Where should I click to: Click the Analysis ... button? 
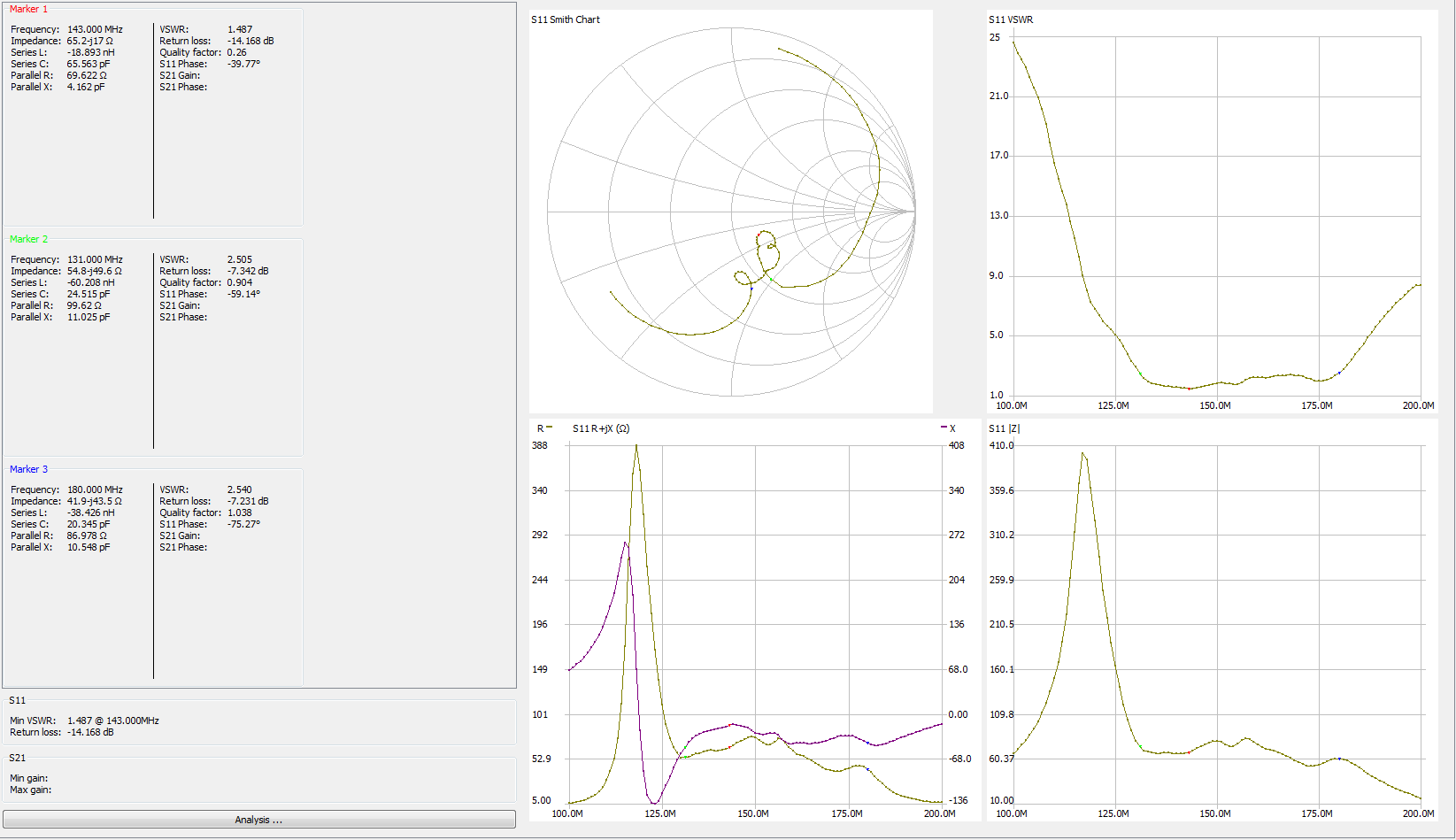258,820
